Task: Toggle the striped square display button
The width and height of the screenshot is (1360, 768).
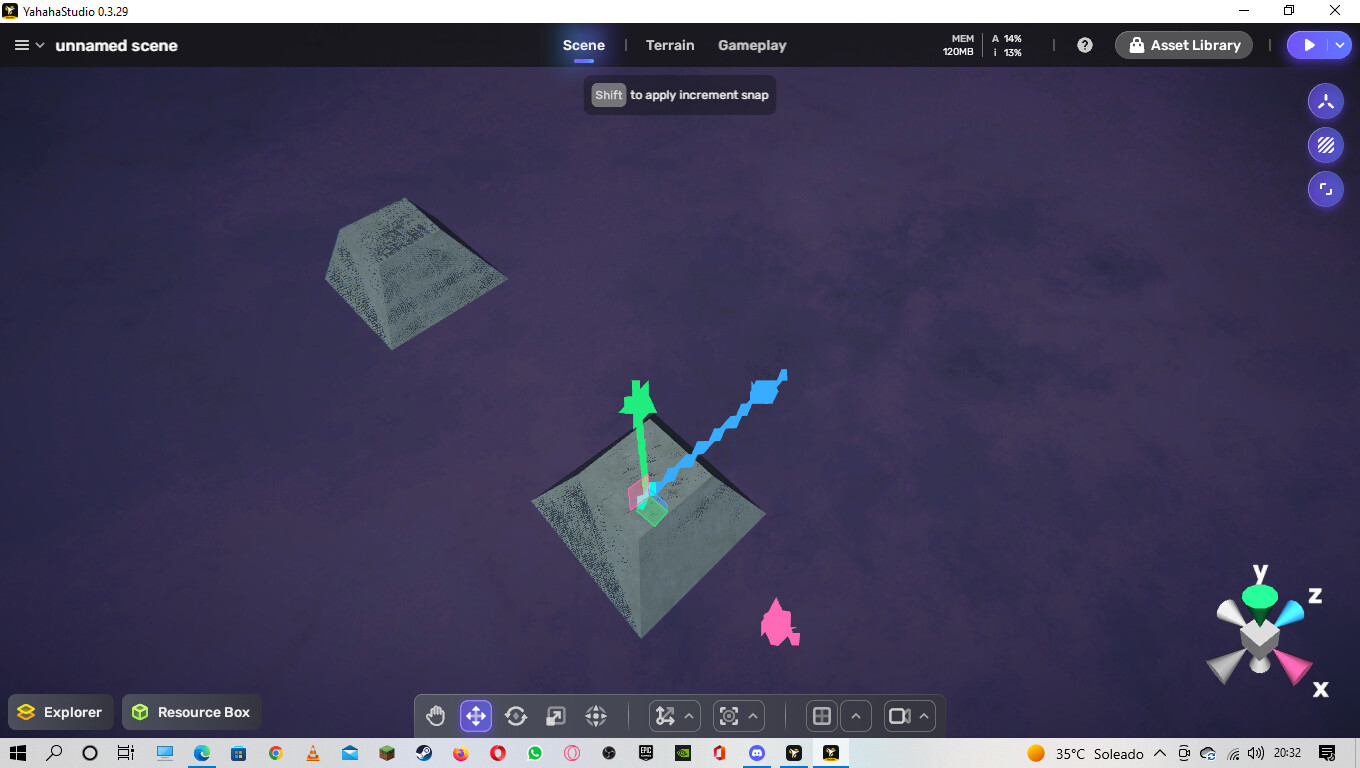Action: pyautogui.click(x=1326, y=145)
